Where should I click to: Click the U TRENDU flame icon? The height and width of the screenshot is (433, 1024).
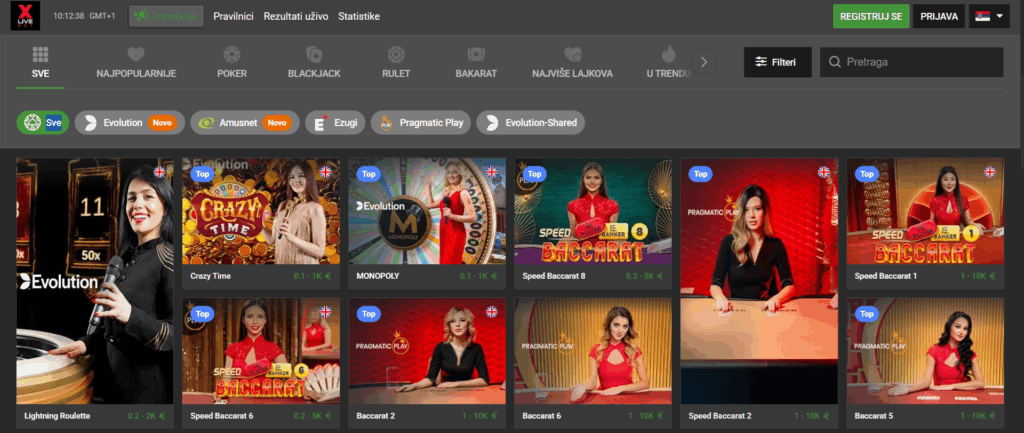(668, 54)
